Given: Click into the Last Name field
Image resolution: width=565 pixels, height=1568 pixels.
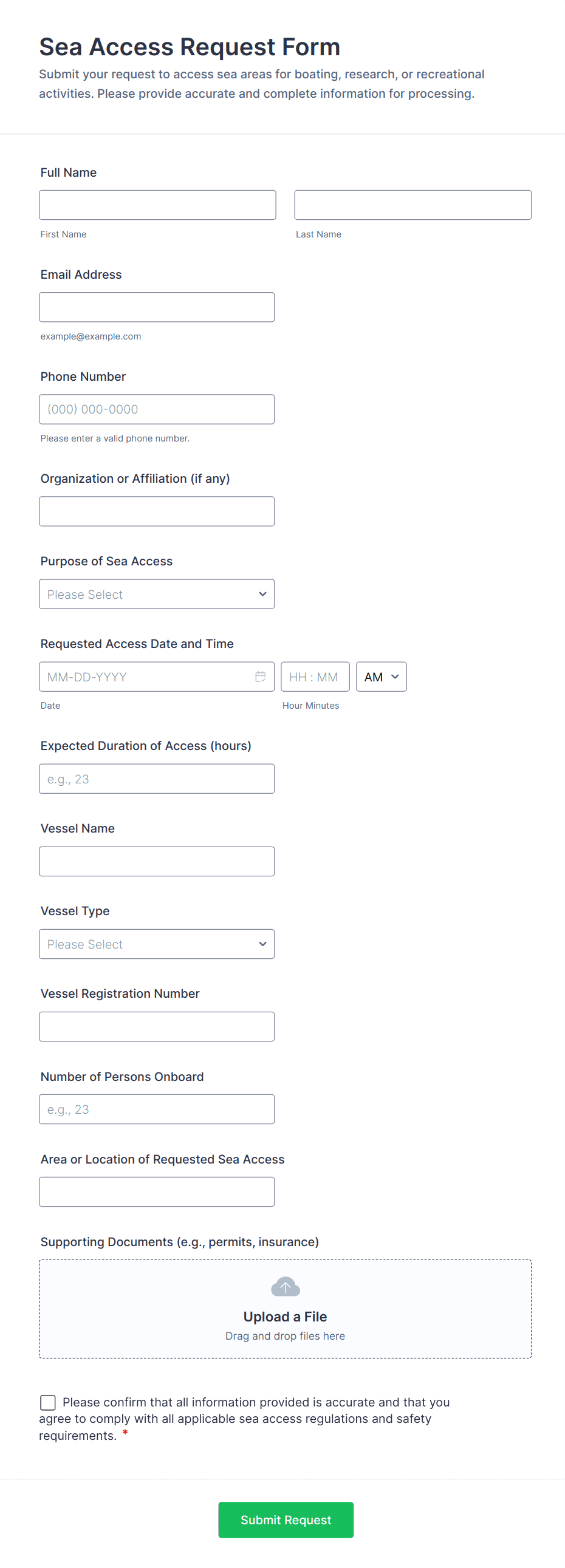Looking at the screenshot, I should coord(412,205).
